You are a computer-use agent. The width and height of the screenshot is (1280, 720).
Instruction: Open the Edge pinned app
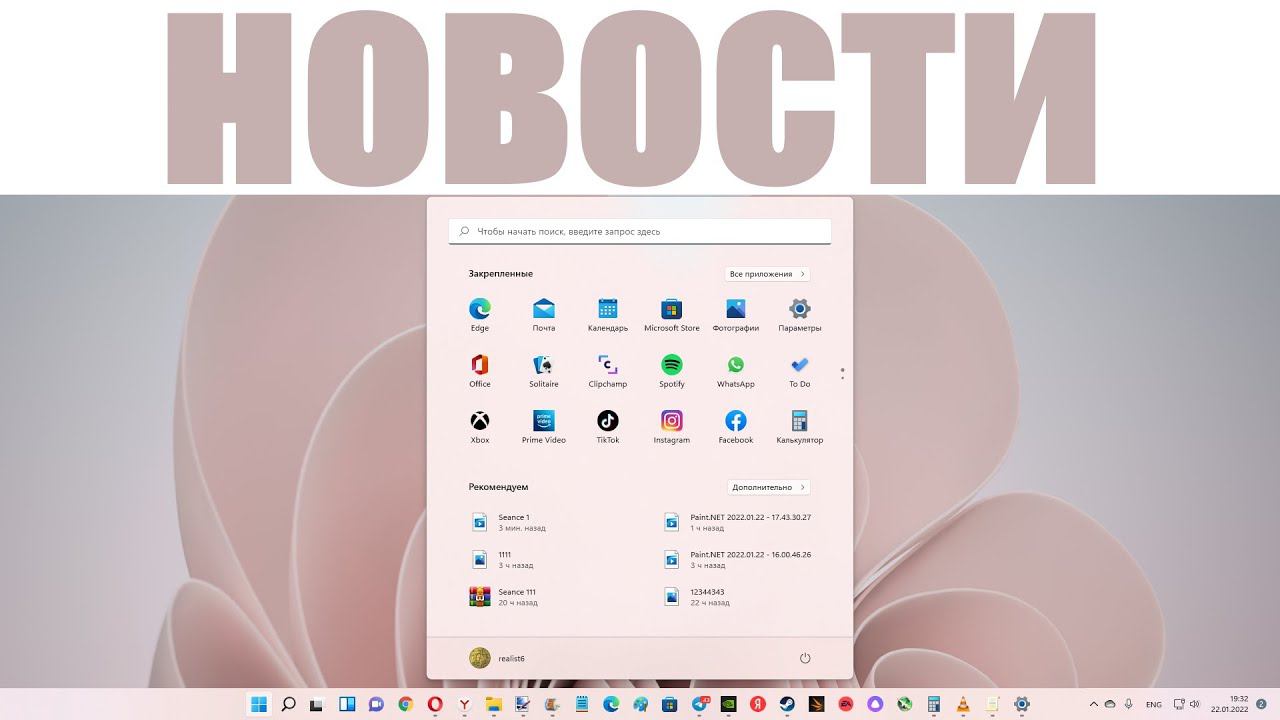480,314
